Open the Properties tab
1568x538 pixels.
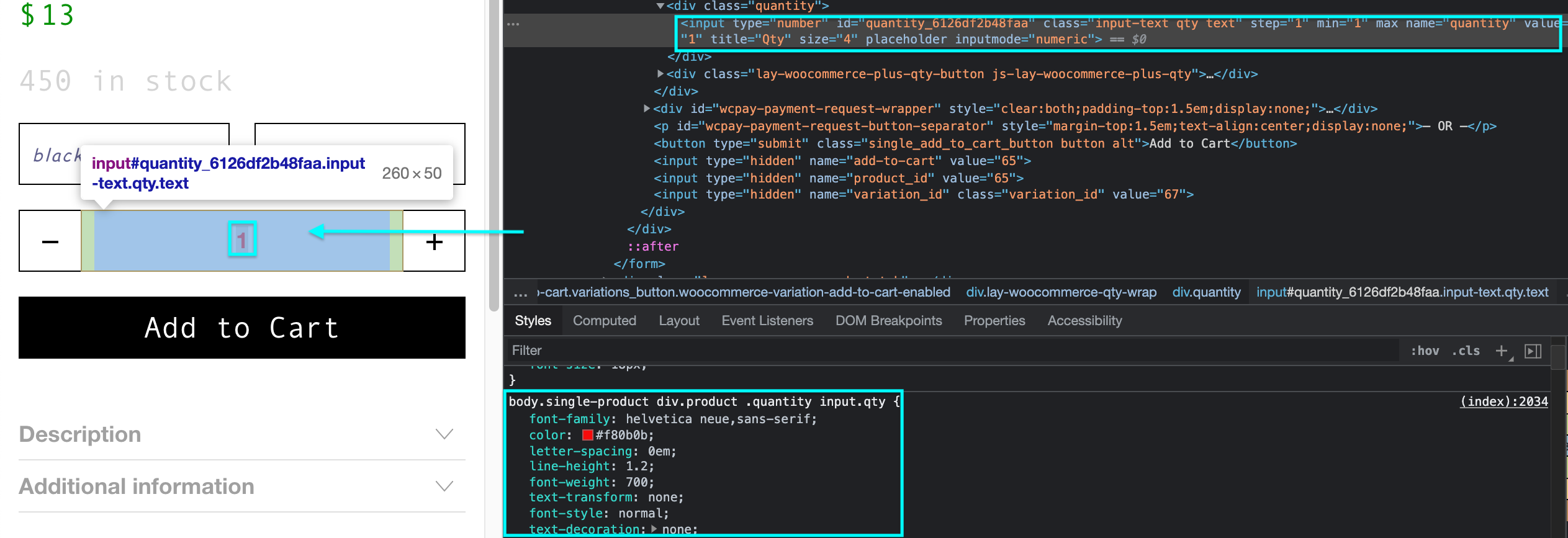pyautogui.click(x=994, y=321)
